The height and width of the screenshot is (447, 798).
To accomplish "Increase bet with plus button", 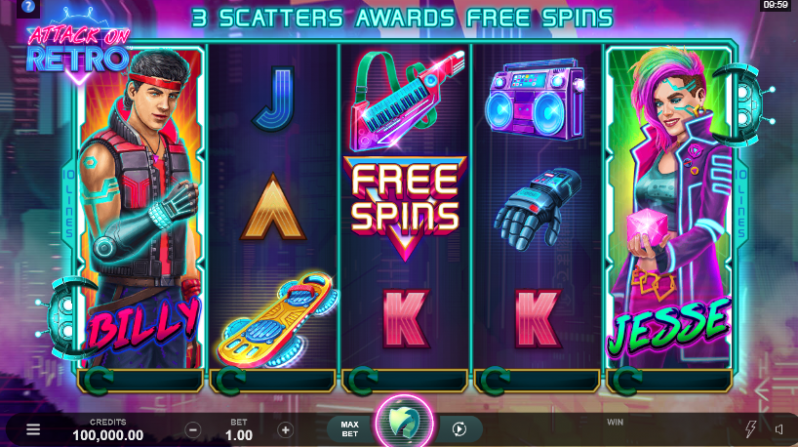I will tap(286, 430).
